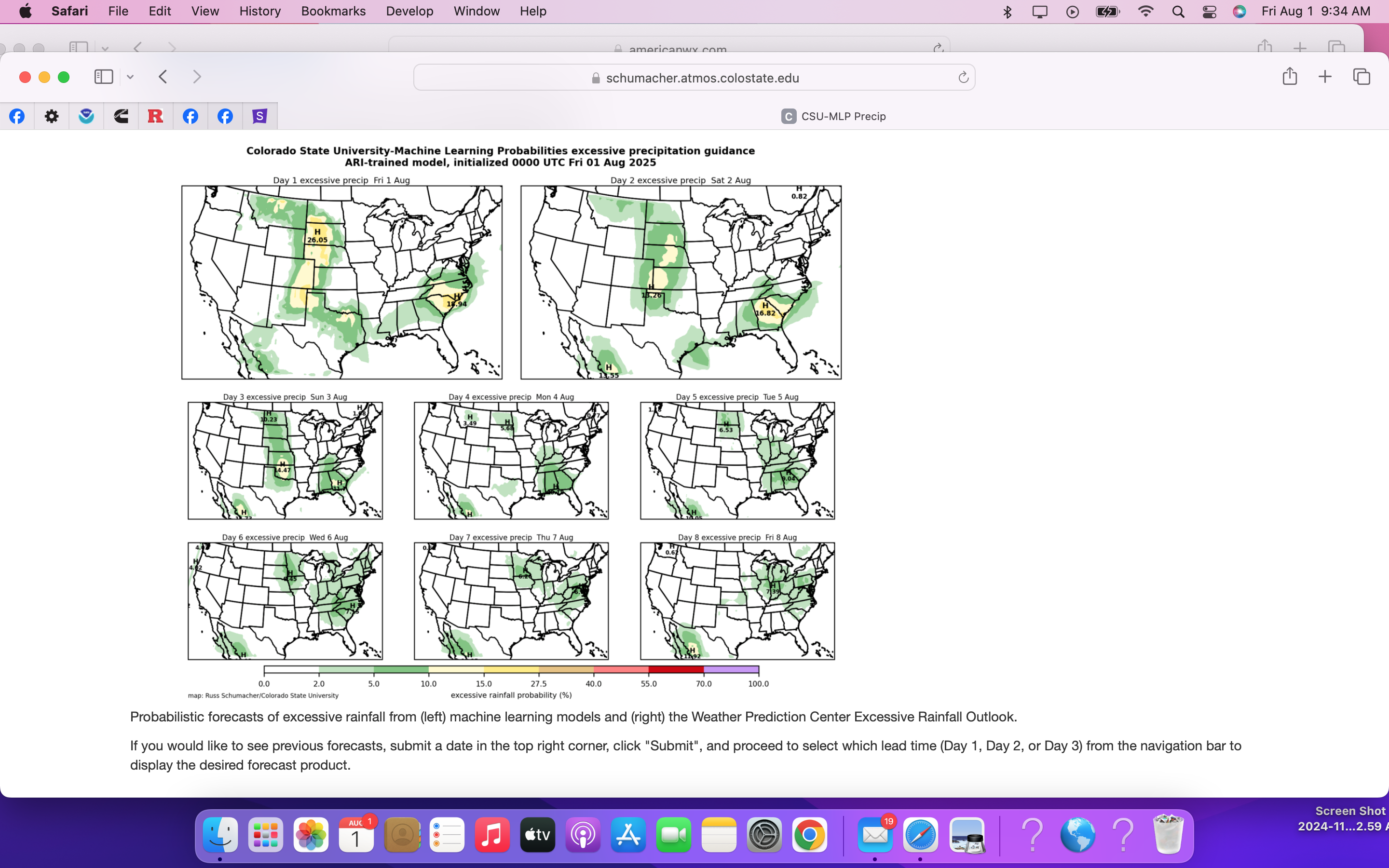Click date and time in menu bar
The width and height of the screenshot is (1389, 868).
(x=1316, y=11)
